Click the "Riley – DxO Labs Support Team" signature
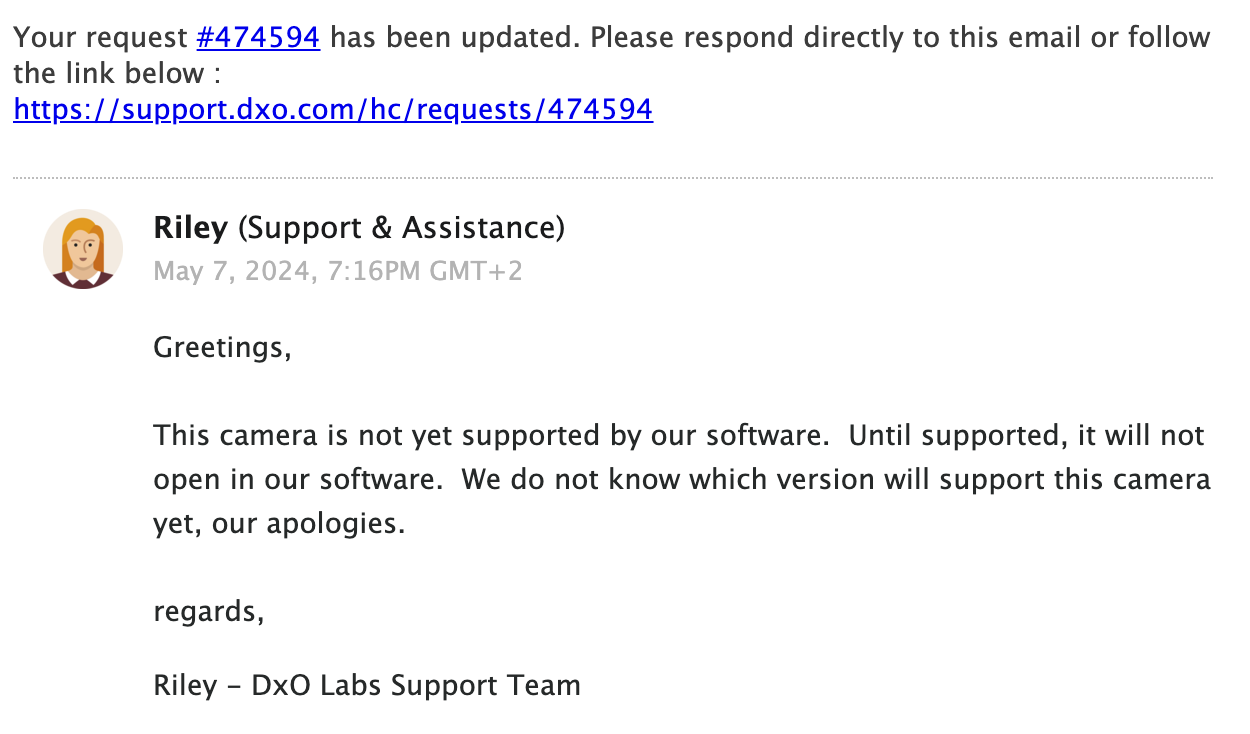This screenshot has height=734, width=1250. click(x=367, y=685)
